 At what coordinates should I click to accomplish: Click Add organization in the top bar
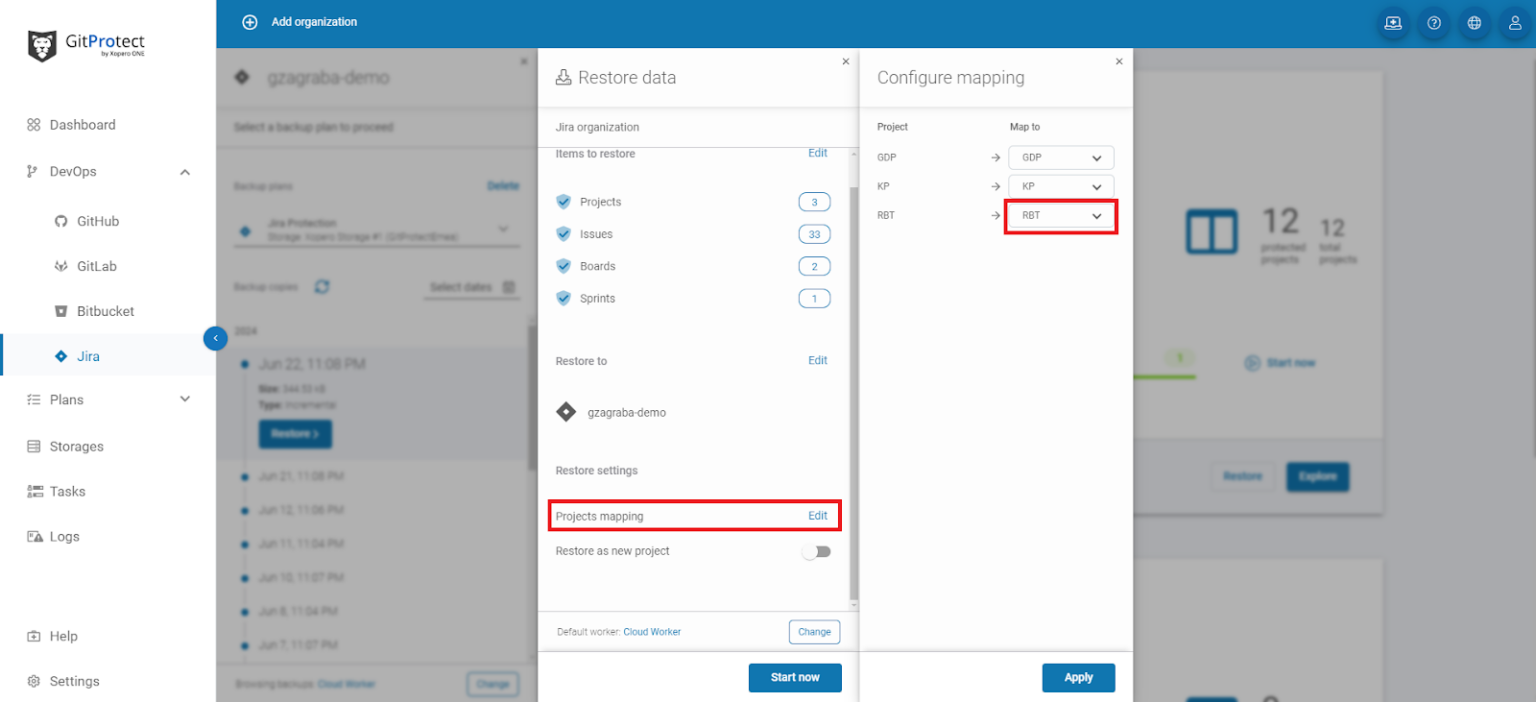(x=314, y=22)
